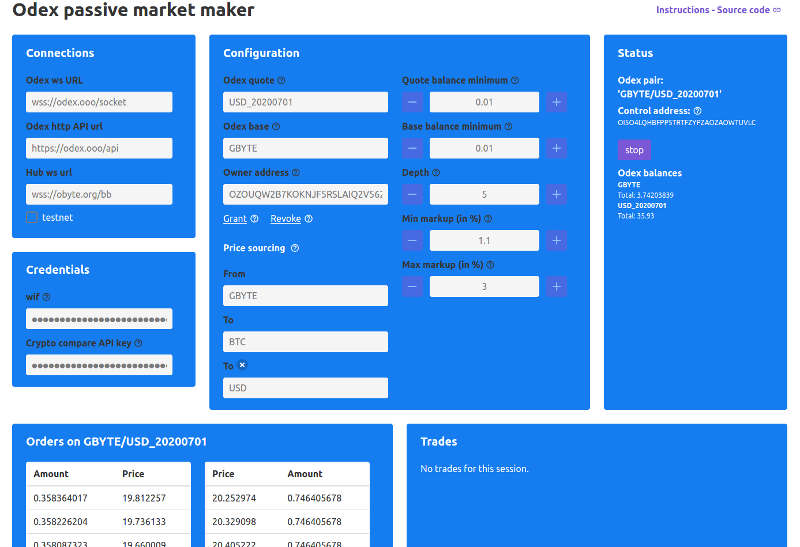Increase the Min markup value
This screenshot has width=800, height=547.
point(556,240)
